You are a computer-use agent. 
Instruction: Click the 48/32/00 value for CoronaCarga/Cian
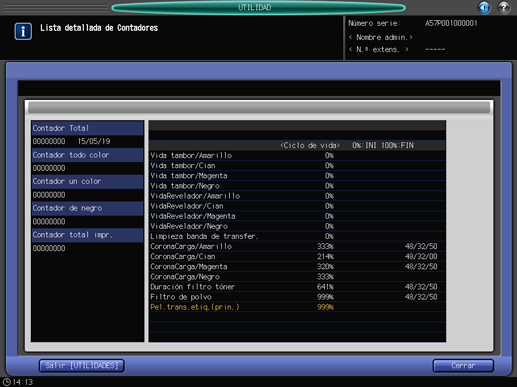[x=421, y=257]
